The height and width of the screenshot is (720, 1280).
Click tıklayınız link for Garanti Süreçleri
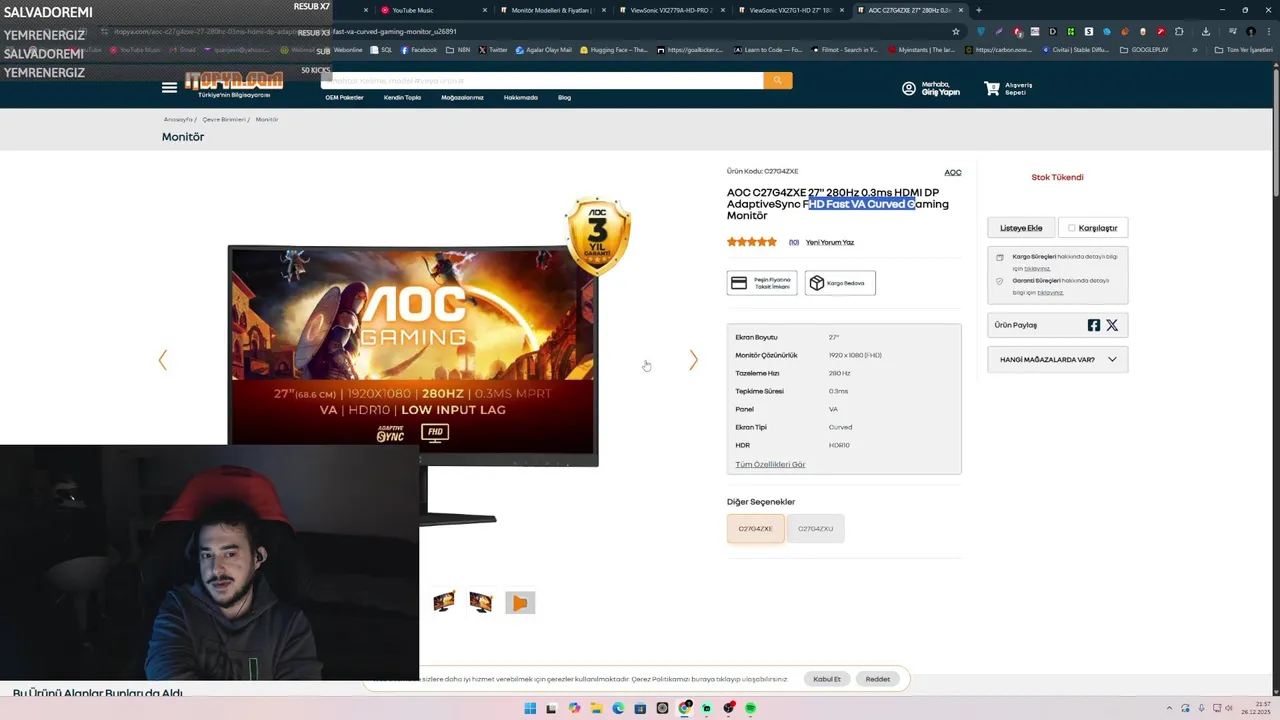click(1050, 292)
